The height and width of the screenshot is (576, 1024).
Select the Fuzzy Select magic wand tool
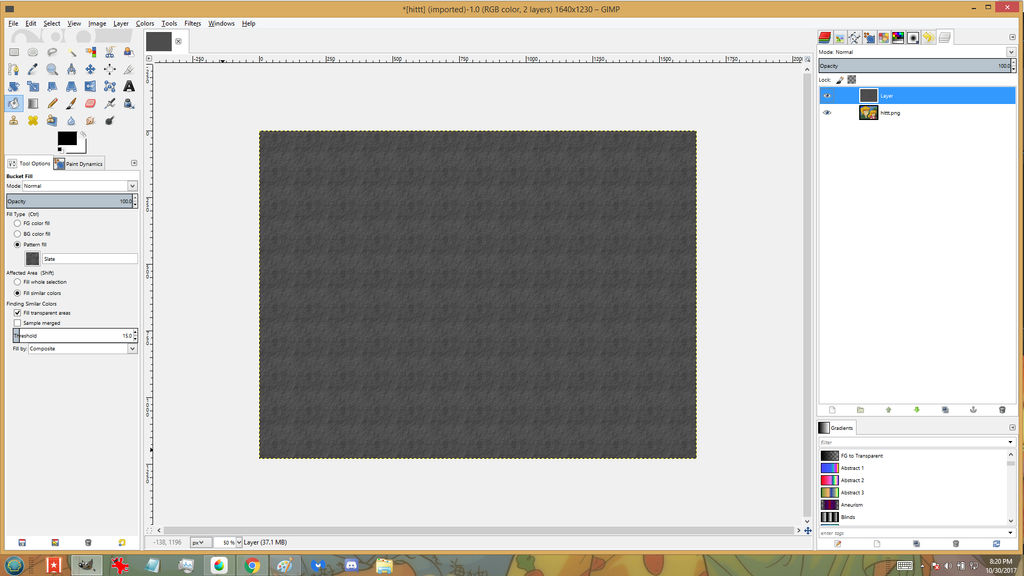coord(71,52)
